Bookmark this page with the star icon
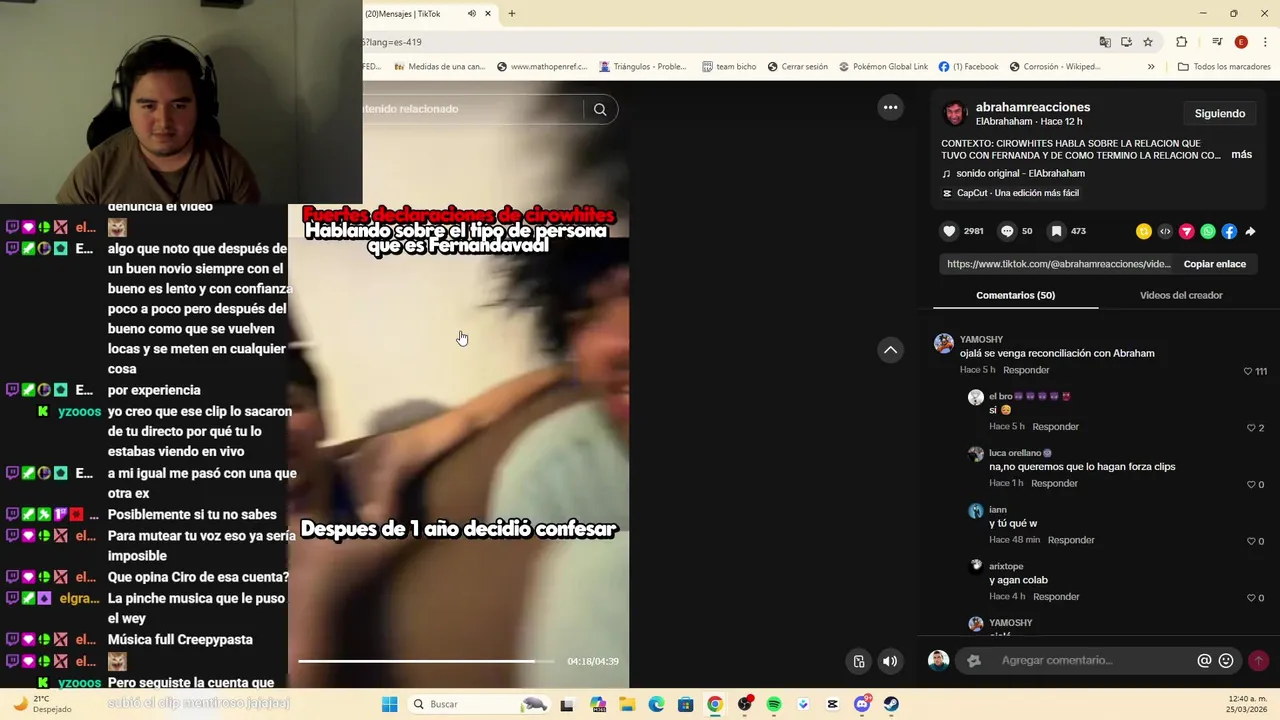 coord(1148,42)
